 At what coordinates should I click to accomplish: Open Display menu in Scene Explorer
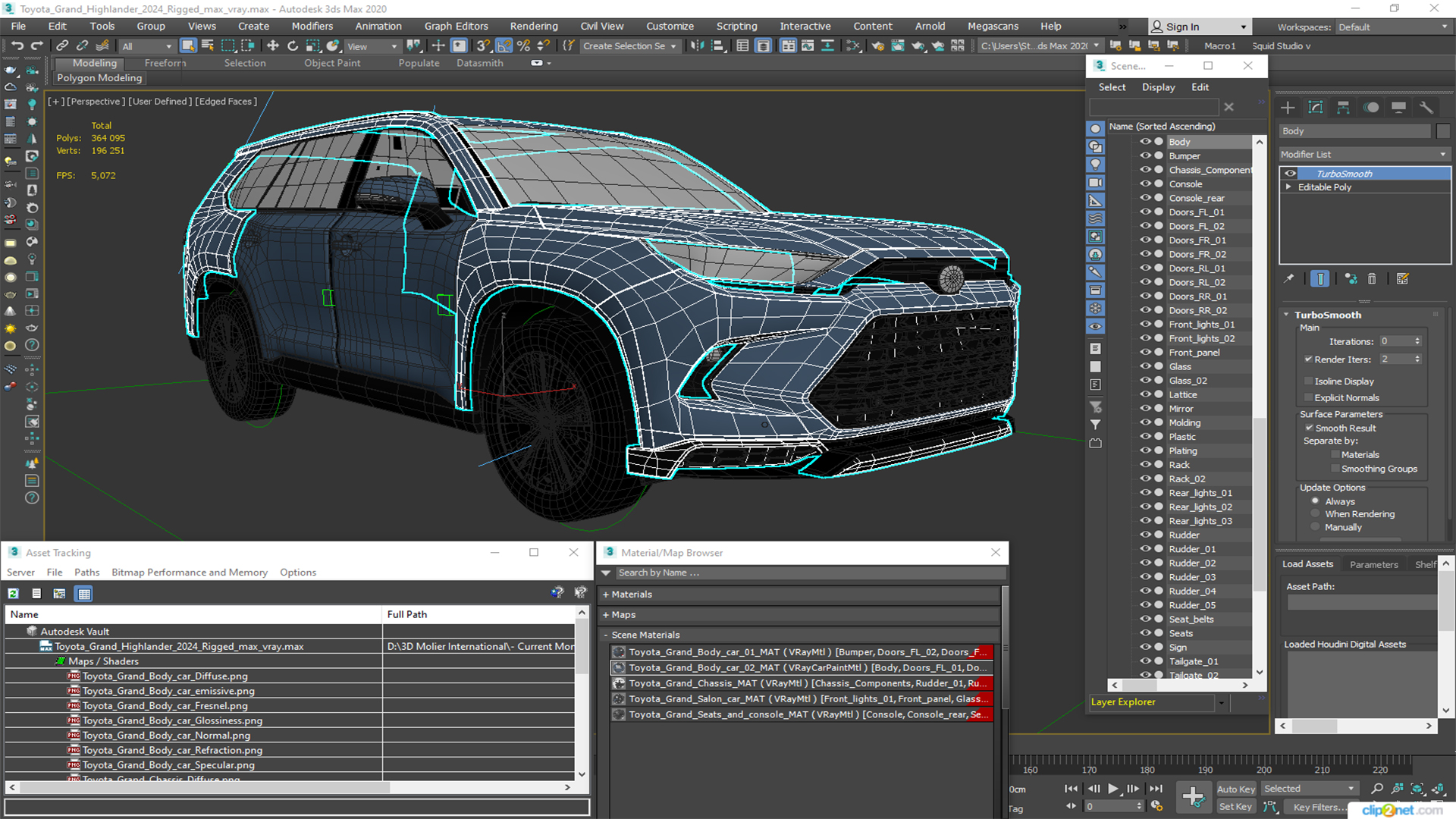tap(1158, 87)
